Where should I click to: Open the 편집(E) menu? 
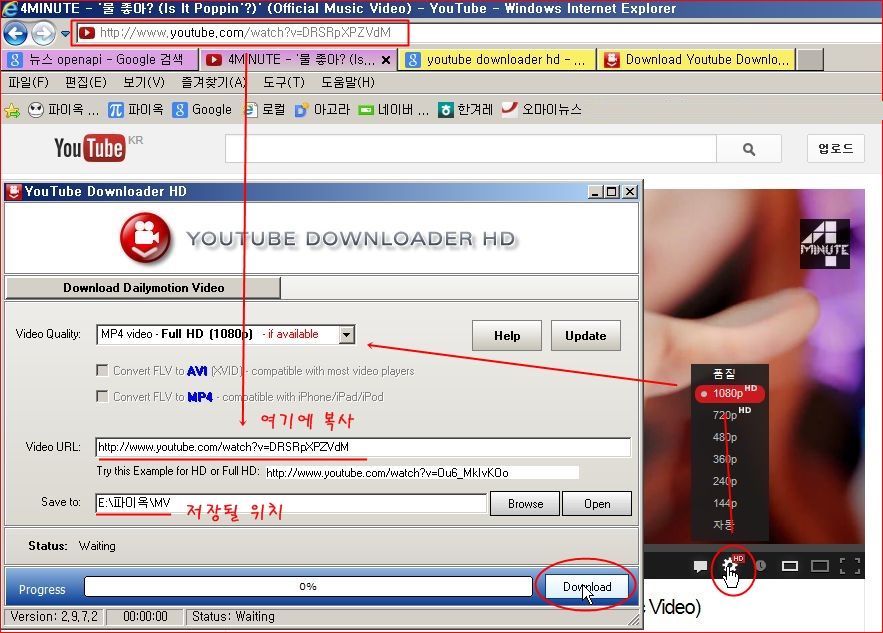click(86, 83)
